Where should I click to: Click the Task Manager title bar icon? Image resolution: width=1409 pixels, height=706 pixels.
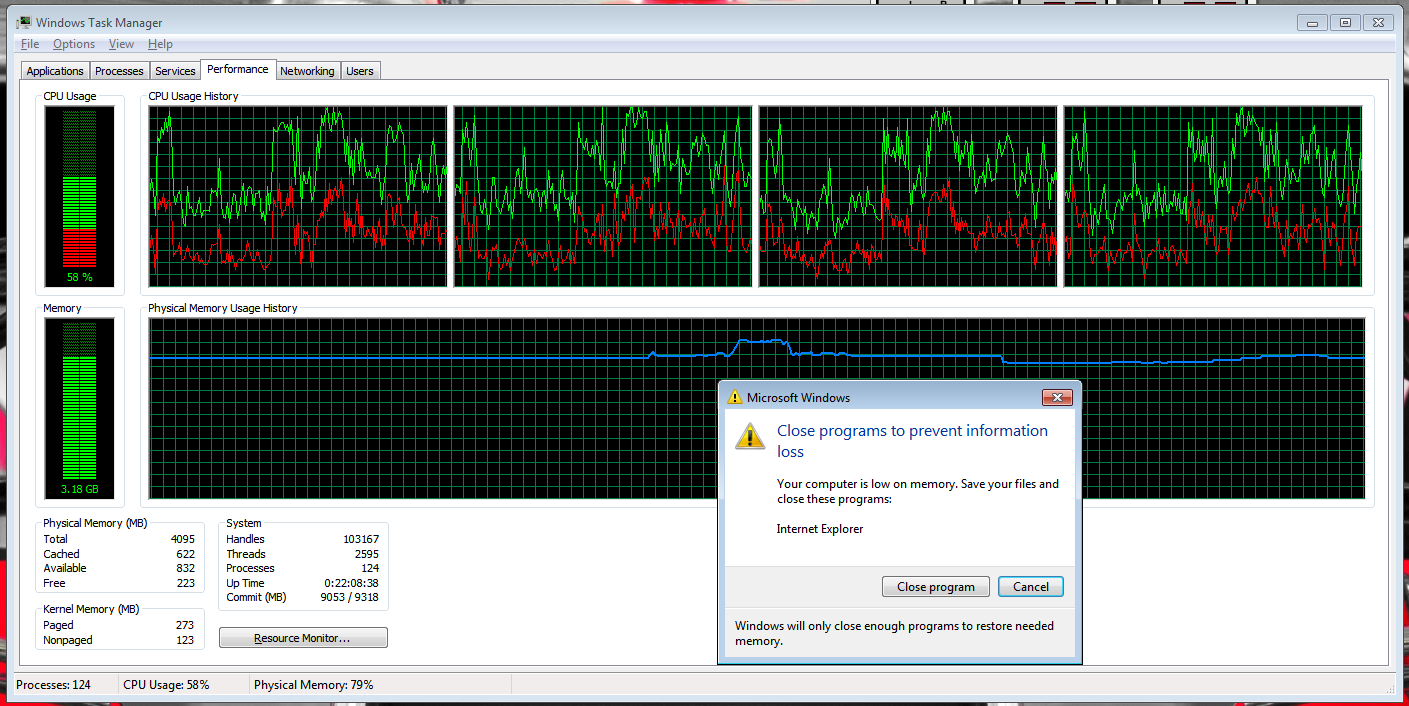click(x=24, y=23)
